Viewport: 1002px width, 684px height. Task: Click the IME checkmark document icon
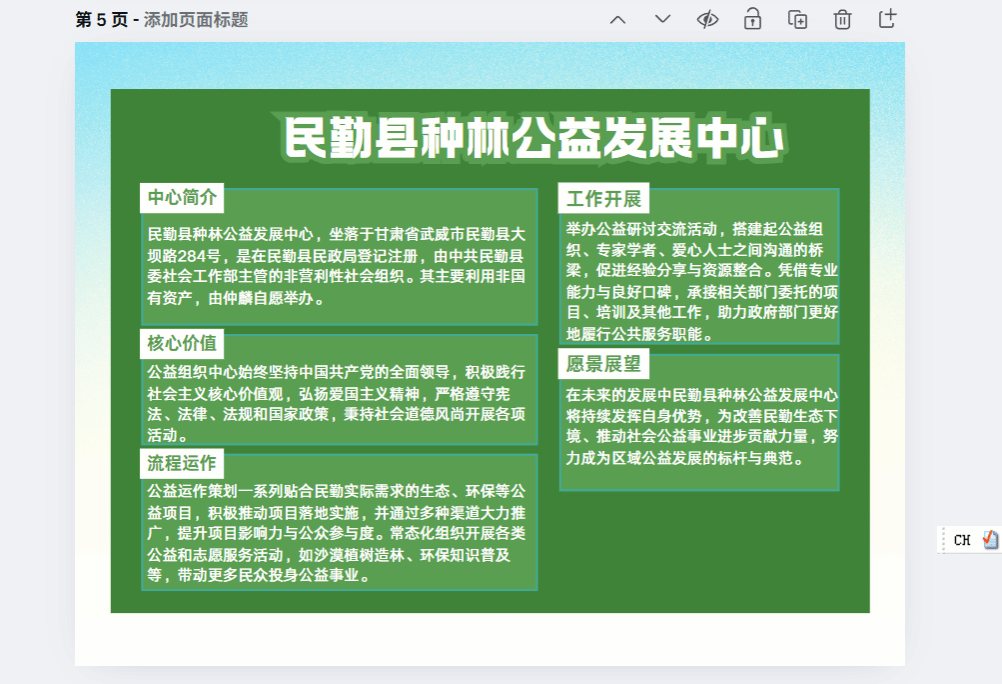click(x=990, y=540)
